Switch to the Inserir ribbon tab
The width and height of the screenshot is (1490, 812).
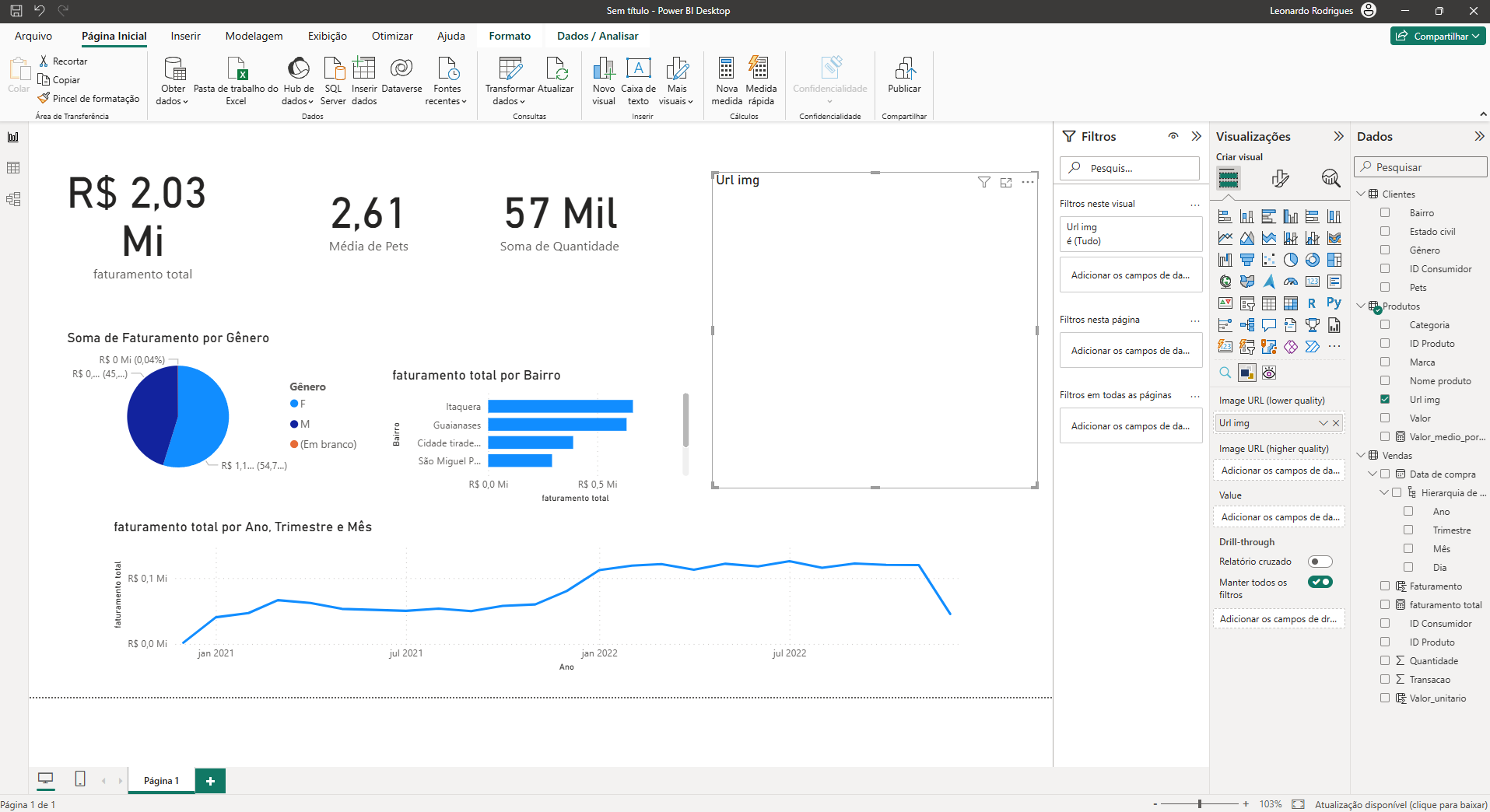(x=186, y=36)
